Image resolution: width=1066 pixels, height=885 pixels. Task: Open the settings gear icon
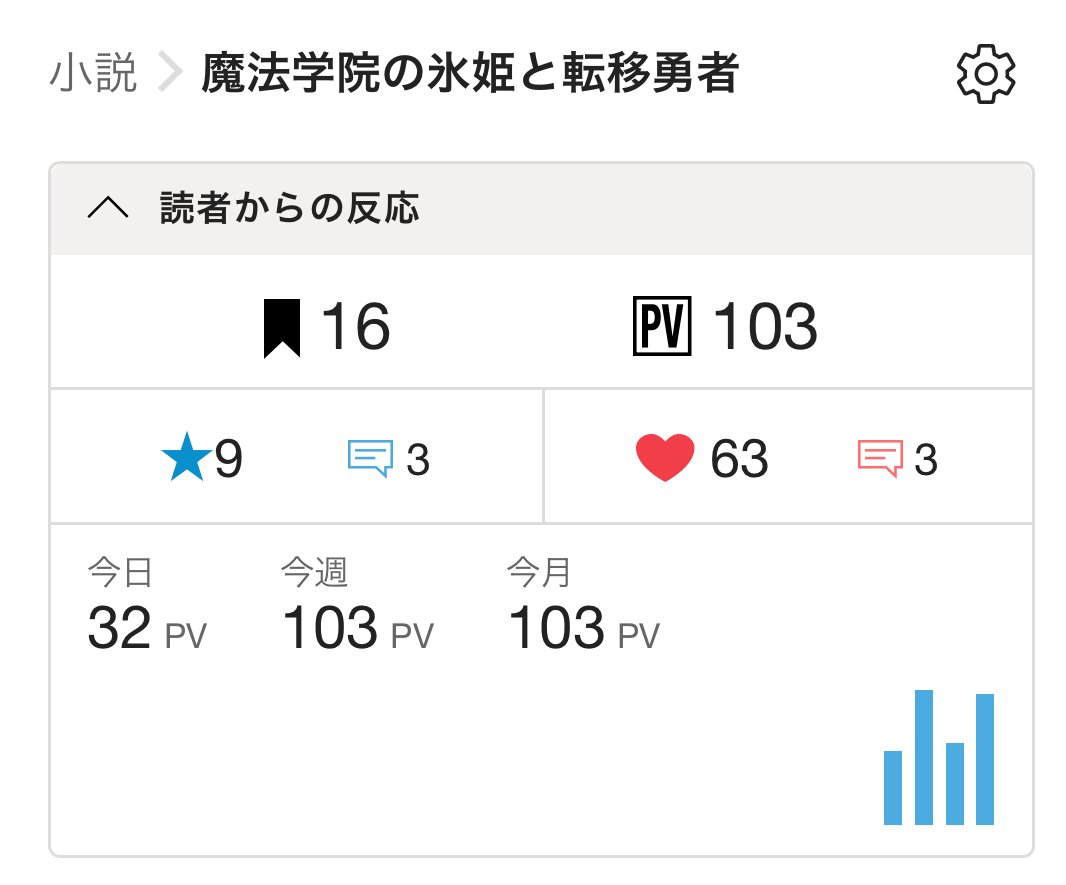(986, 75)
